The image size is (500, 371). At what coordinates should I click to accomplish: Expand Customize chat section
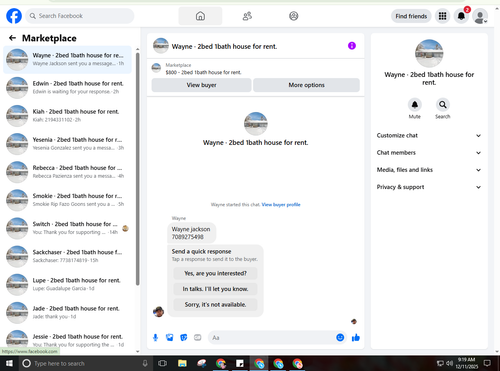point(429,135)
